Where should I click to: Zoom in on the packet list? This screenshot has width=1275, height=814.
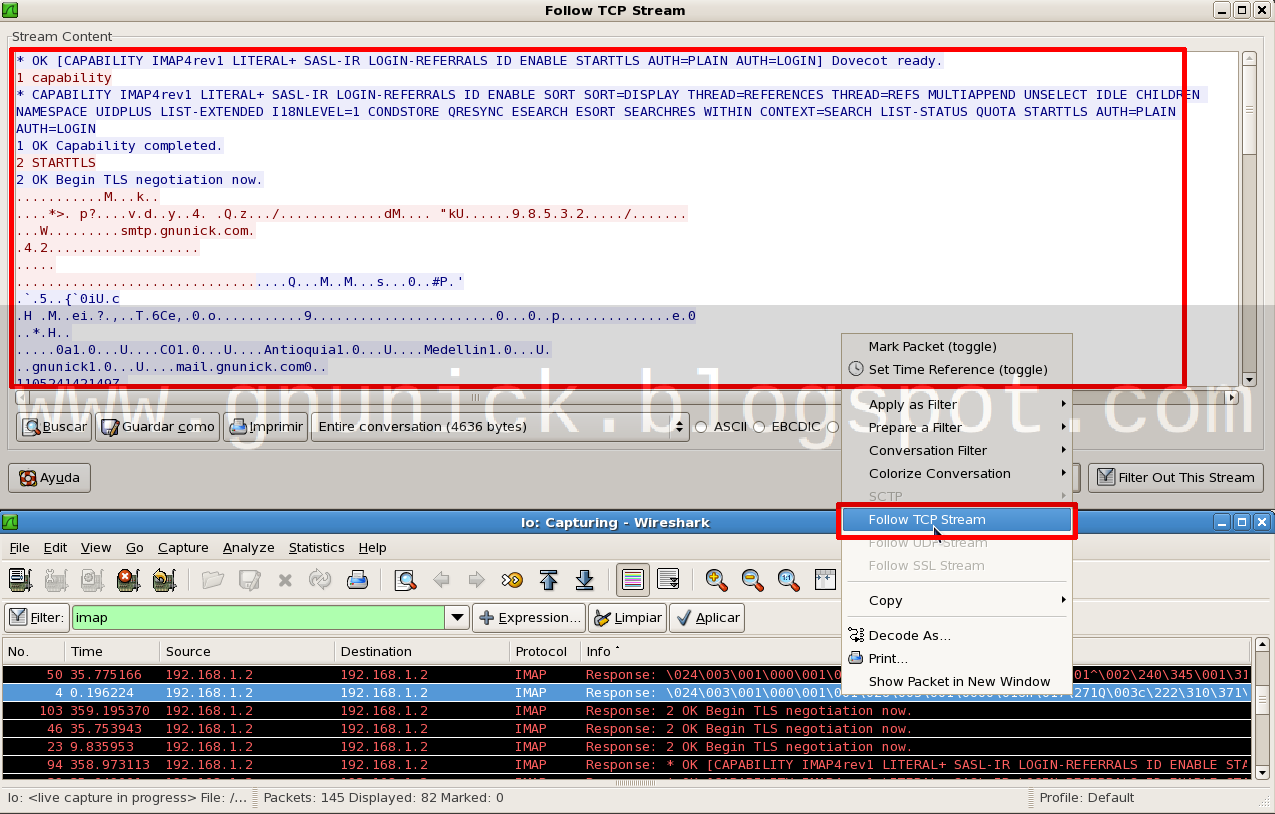pyautogui.click(x=718, y=580)
